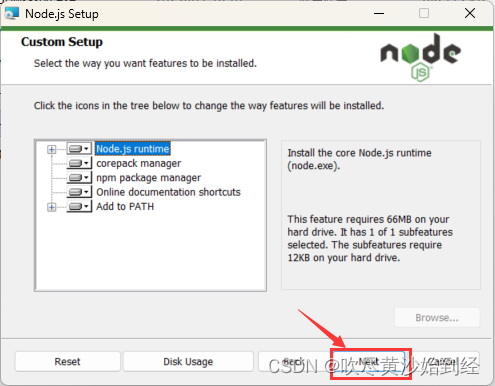Click the Node.js Setup installer title icon
This screenshot has height=386, width=495.
coord(12,14)
